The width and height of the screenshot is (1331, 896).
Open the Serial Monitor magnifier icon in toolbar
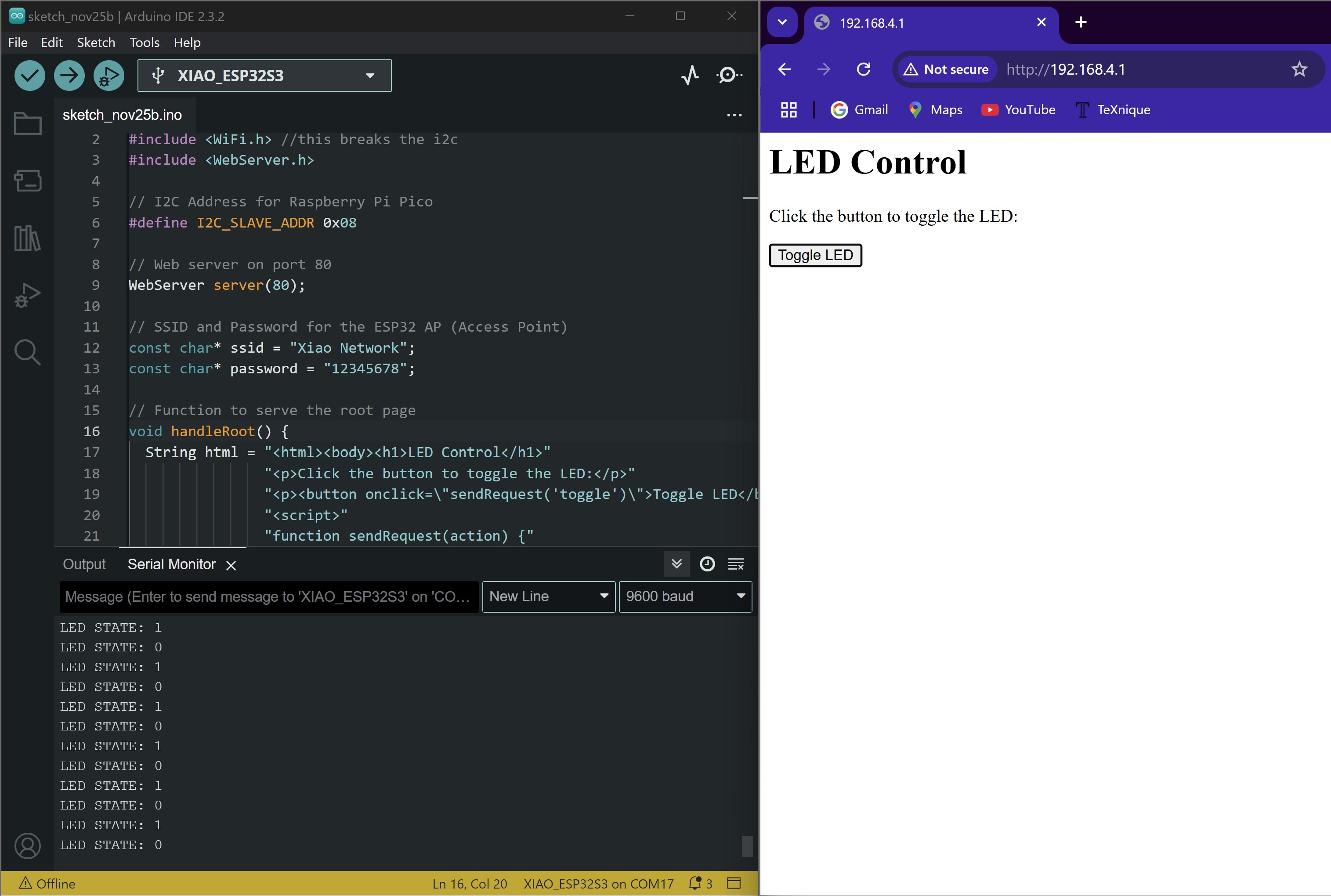(729, 75)
